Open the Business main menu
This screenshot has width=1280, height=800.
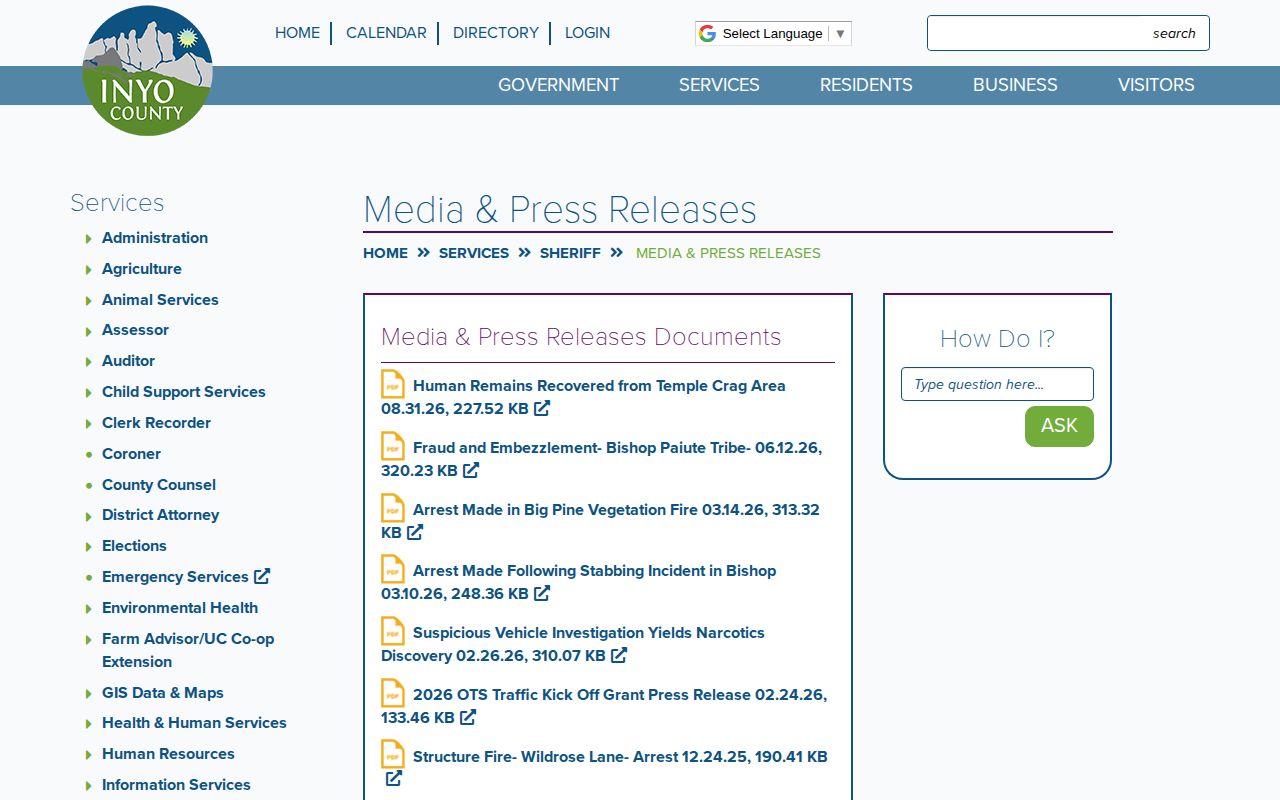1015,85
